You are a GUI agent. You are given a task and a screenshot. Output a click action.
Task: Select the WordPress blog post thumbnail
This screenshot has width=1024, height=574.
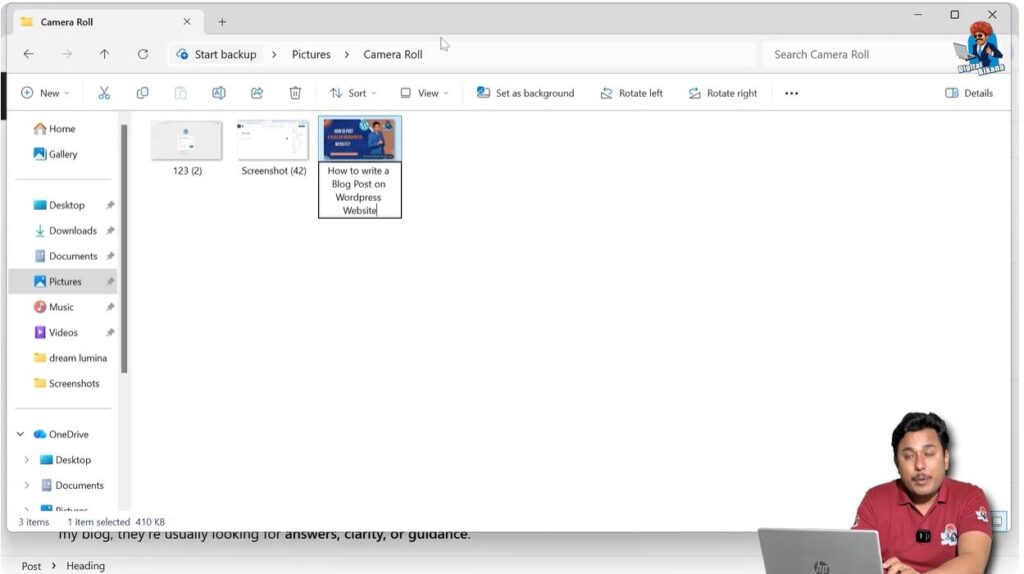(x=360, y=138)
